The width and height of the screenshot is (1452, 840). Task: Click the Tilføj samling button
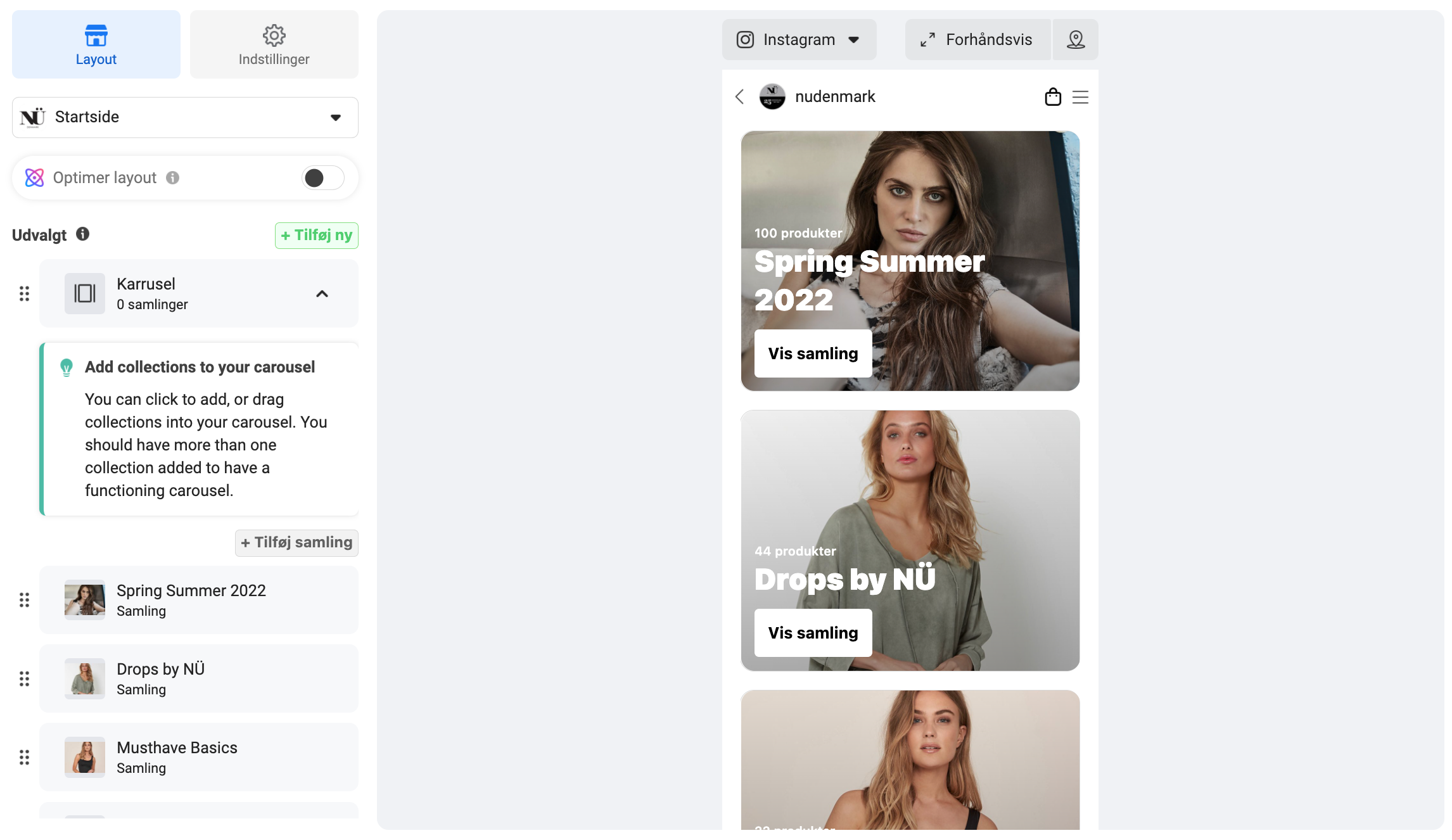(296, 543)
